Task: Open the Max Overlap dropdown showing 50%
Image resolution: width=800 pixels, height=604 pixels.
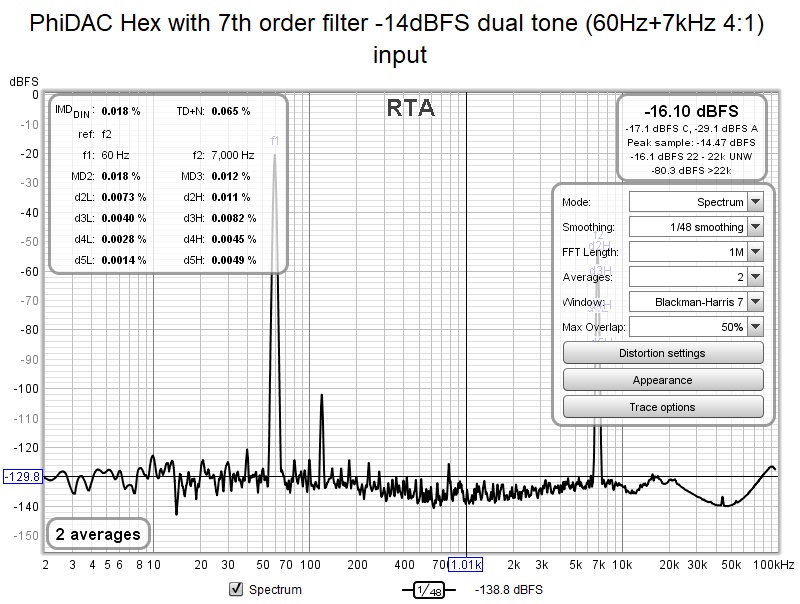Action: [x=696, y=327]
